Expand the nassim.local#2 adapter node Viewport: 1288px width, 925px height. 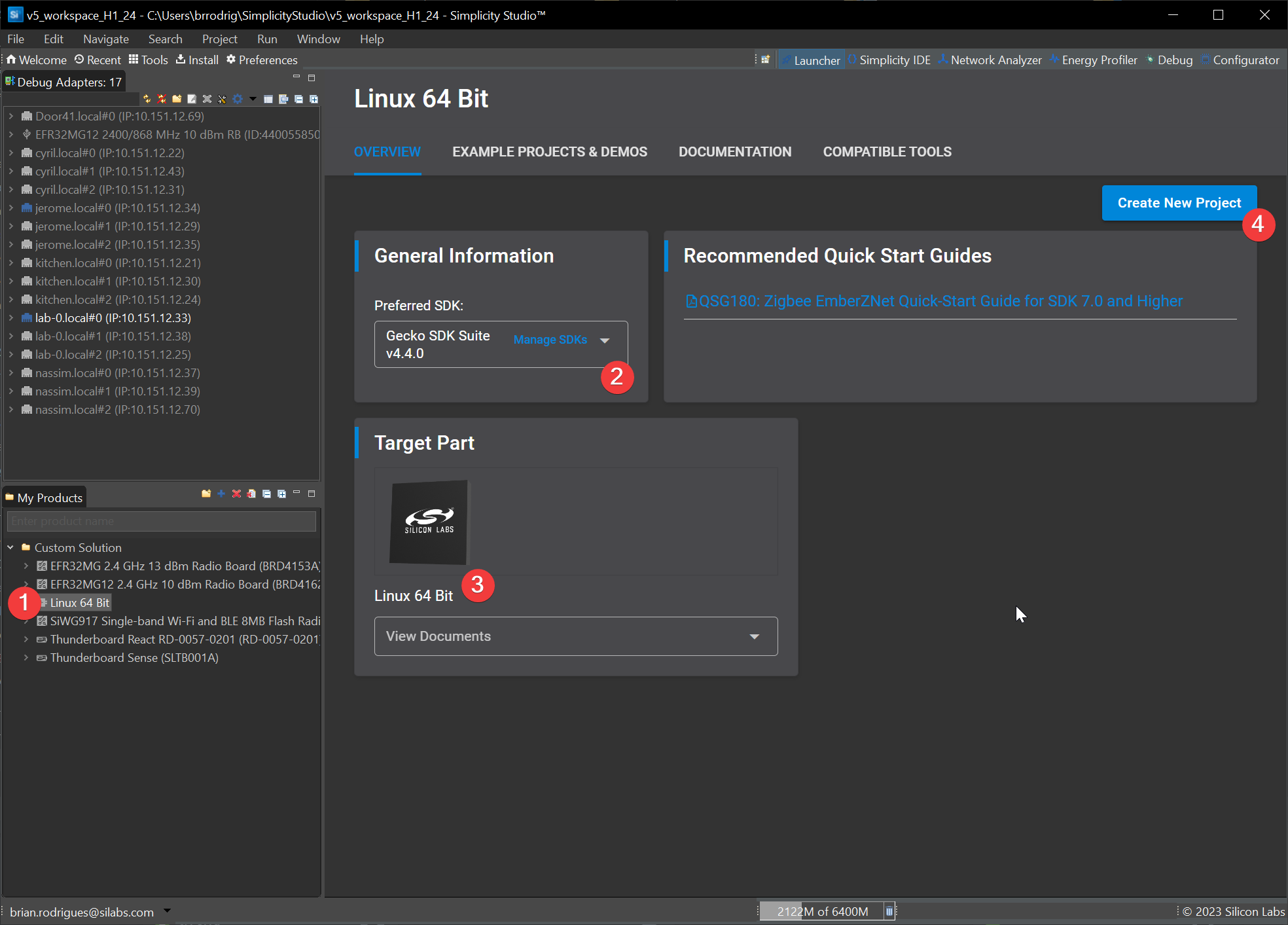tap(11, 409)
